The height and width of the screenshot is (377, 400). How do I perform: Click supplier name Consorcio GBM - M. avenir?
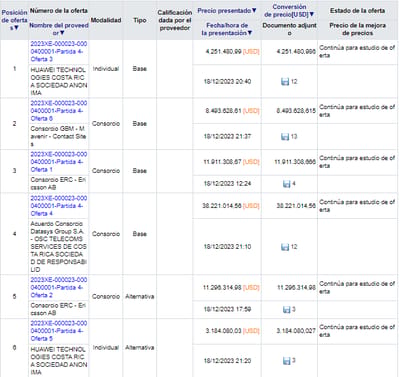click(59, 136)
